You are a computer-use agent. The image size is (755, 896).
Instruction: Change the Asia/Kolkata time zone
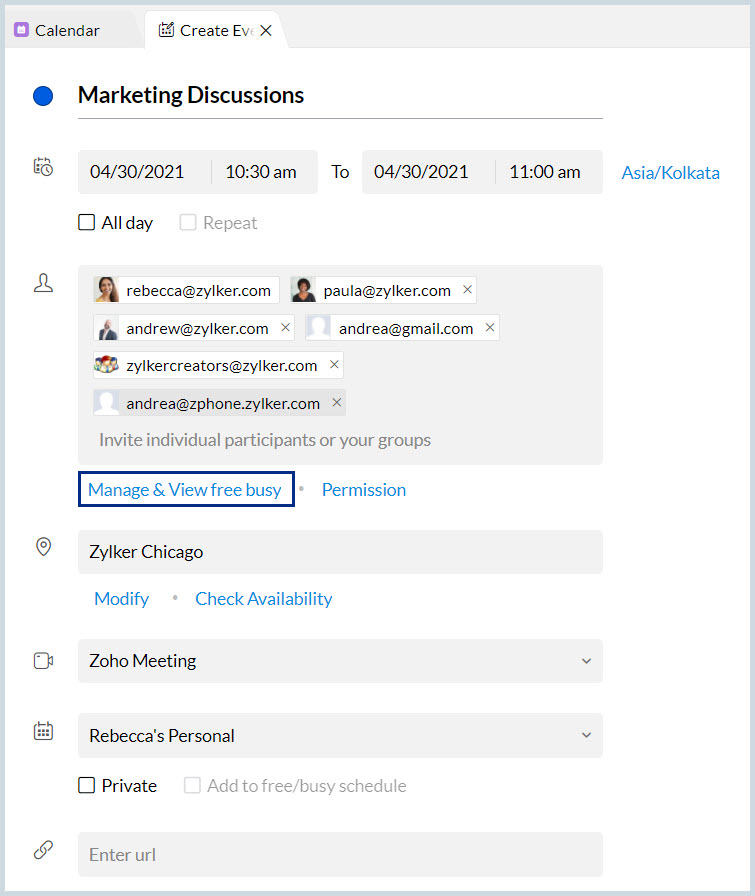[670, 172]
